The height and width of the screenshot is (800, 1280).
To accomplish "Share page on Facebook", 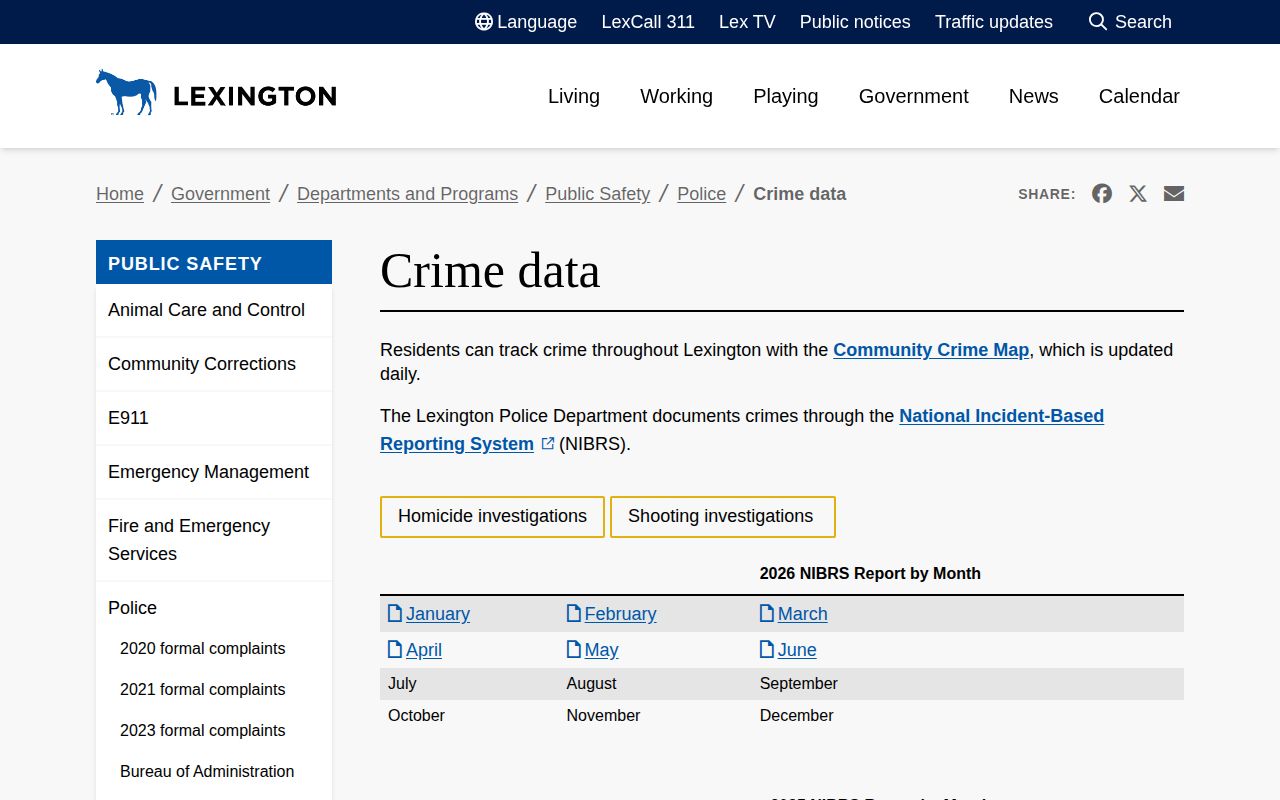I will point(1102,194).
